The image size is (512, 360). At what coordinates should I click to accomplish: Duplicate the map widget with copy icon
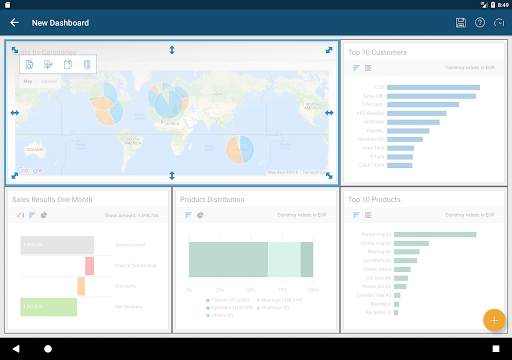(68, 64)
